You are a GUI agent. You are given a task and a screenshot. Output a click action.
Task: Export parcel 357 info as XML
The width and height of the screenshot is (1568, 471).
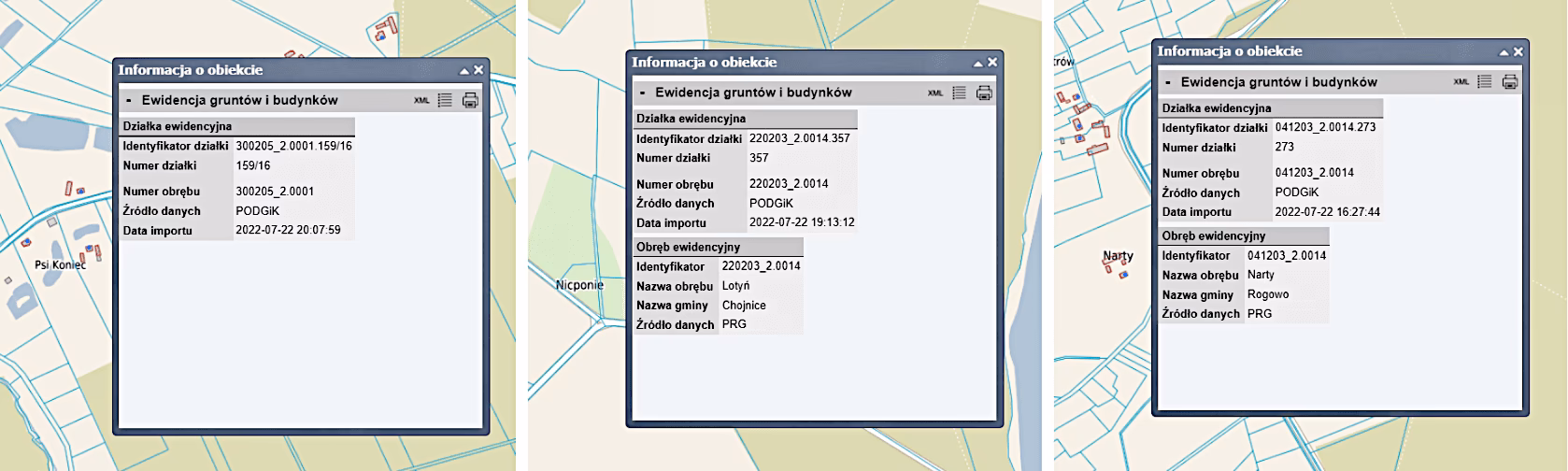935,93
